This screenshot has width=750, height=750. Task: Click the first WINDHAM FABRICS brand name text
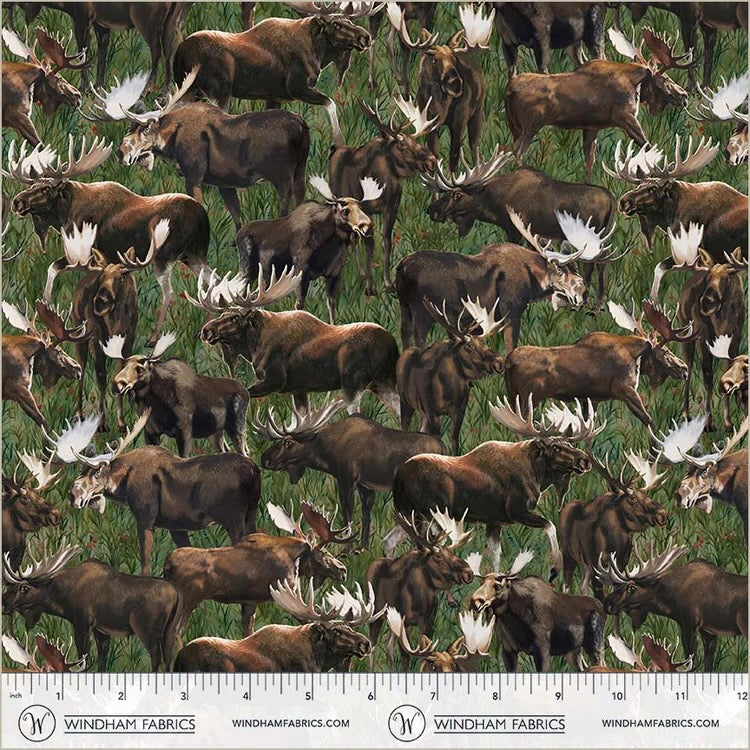pos(129,723)
